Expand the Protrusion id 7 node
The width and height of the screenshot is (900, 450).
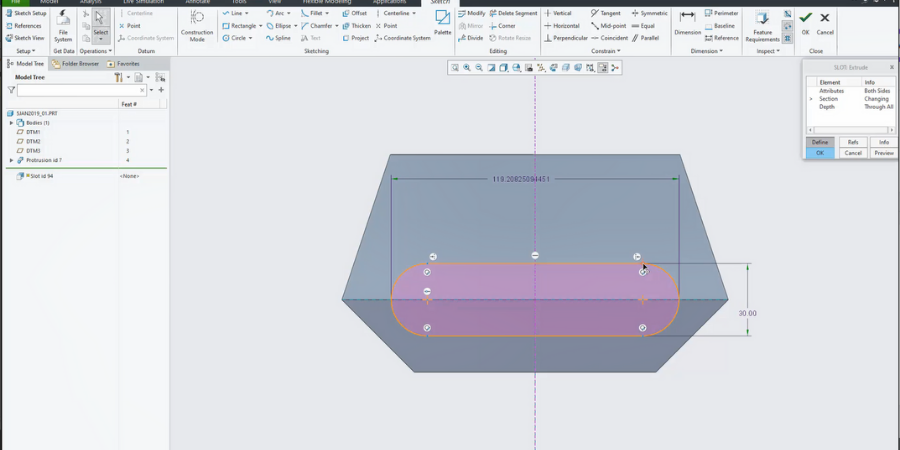point(11,160)
